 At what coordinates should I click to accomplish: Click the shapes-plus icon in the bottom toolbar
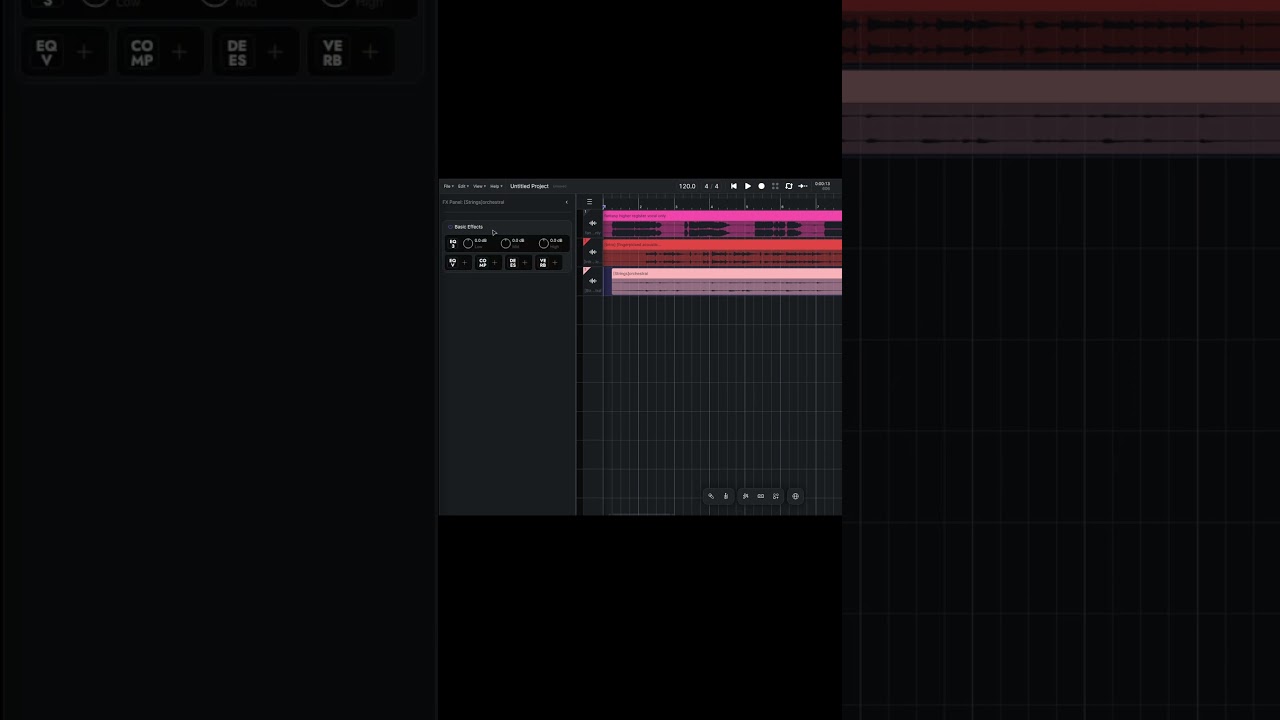[775, 496]
